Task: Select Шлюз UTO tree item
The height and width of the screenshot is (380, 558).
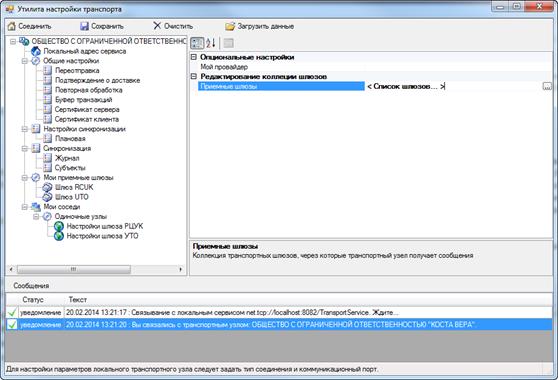Action: (x=72, y=197)
